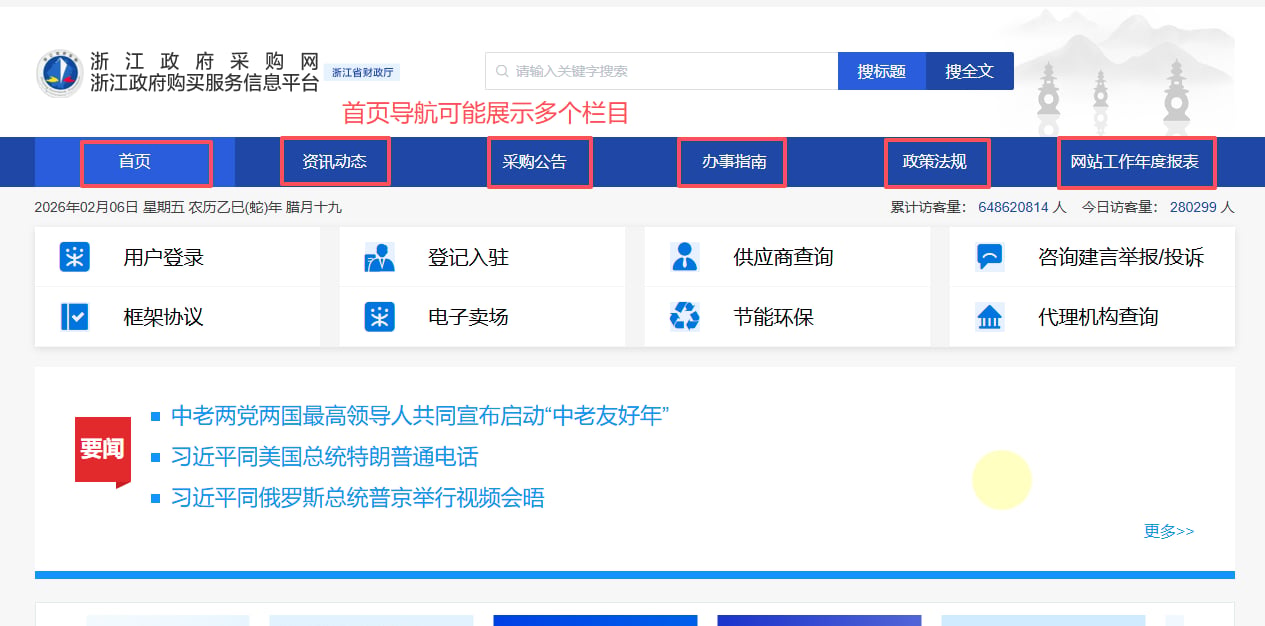Click the 浙江省财政厅 tag
Screen dimensions: 1265x626
(362, 72)
